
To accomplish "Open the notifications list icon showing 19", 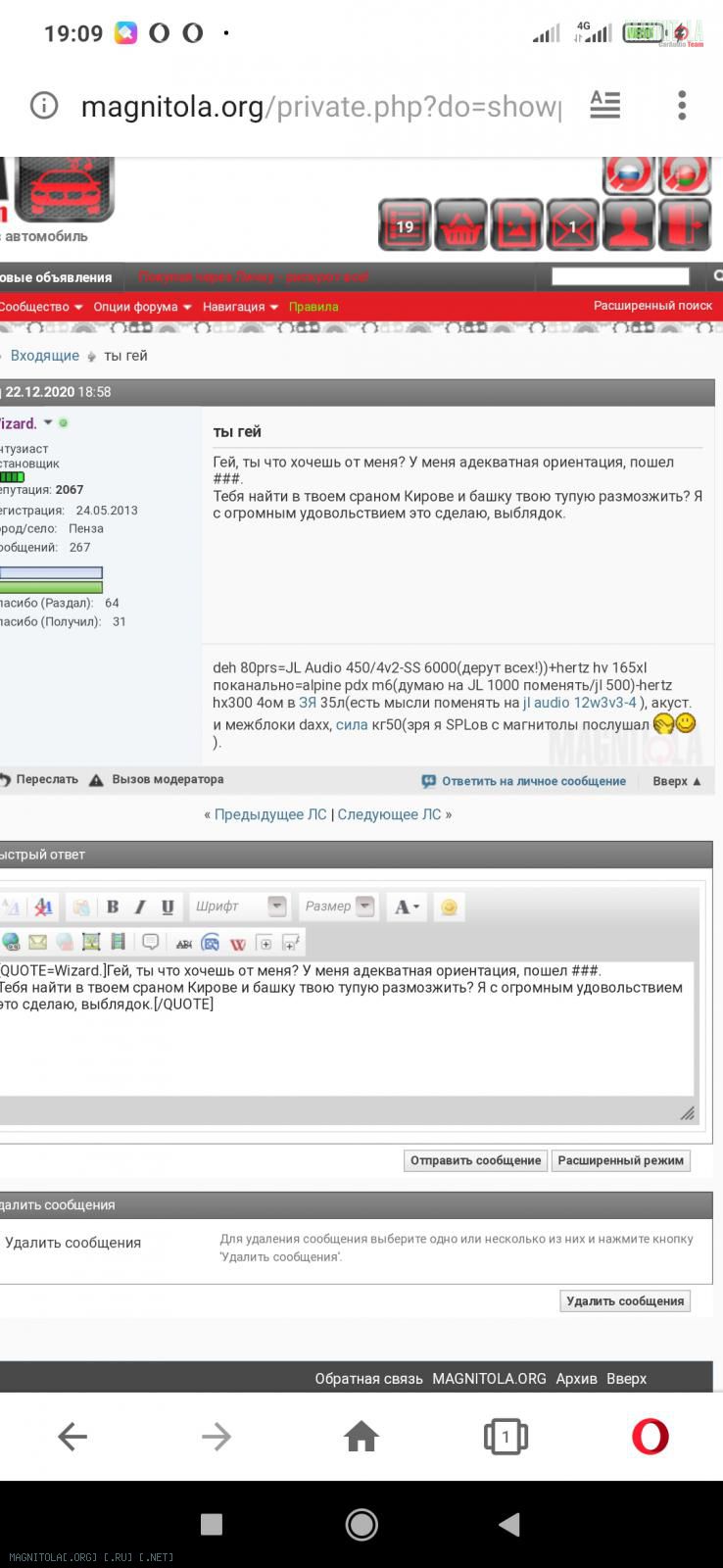I will [405, 225].
